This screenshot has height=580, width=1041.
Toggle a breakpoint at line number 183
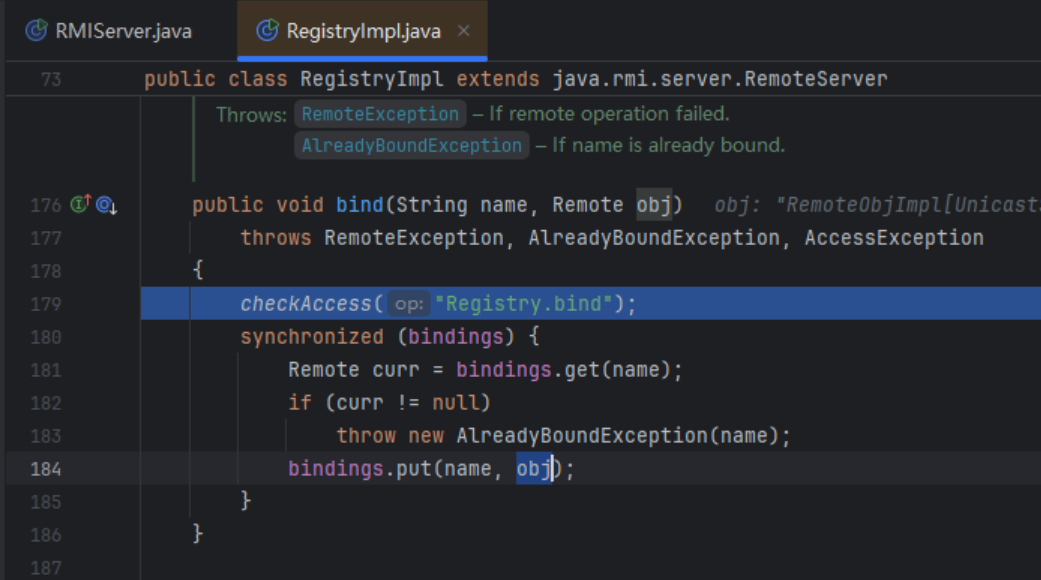click(x=45, y=436)
